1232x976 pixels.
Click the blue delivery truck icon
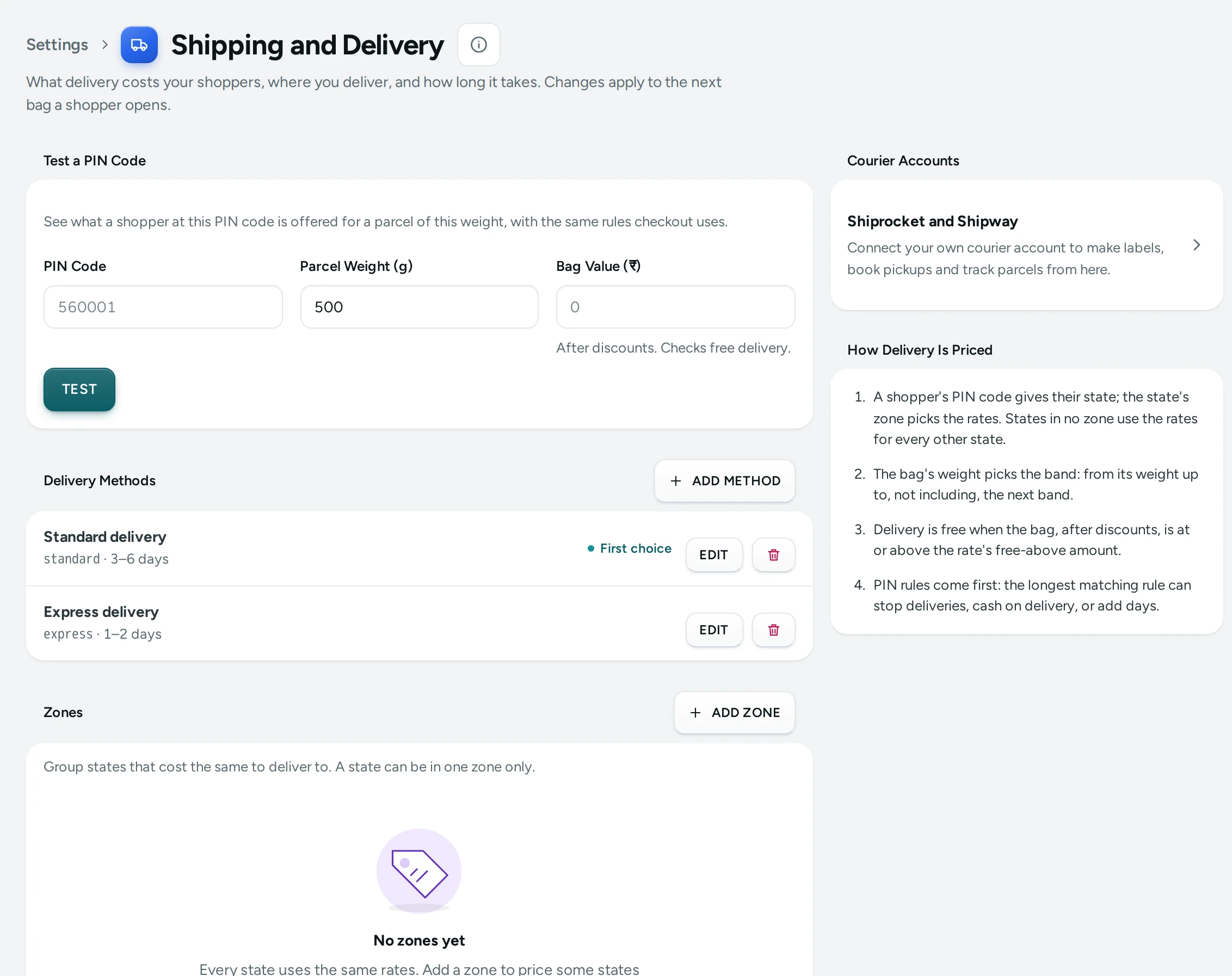point(139,45)
